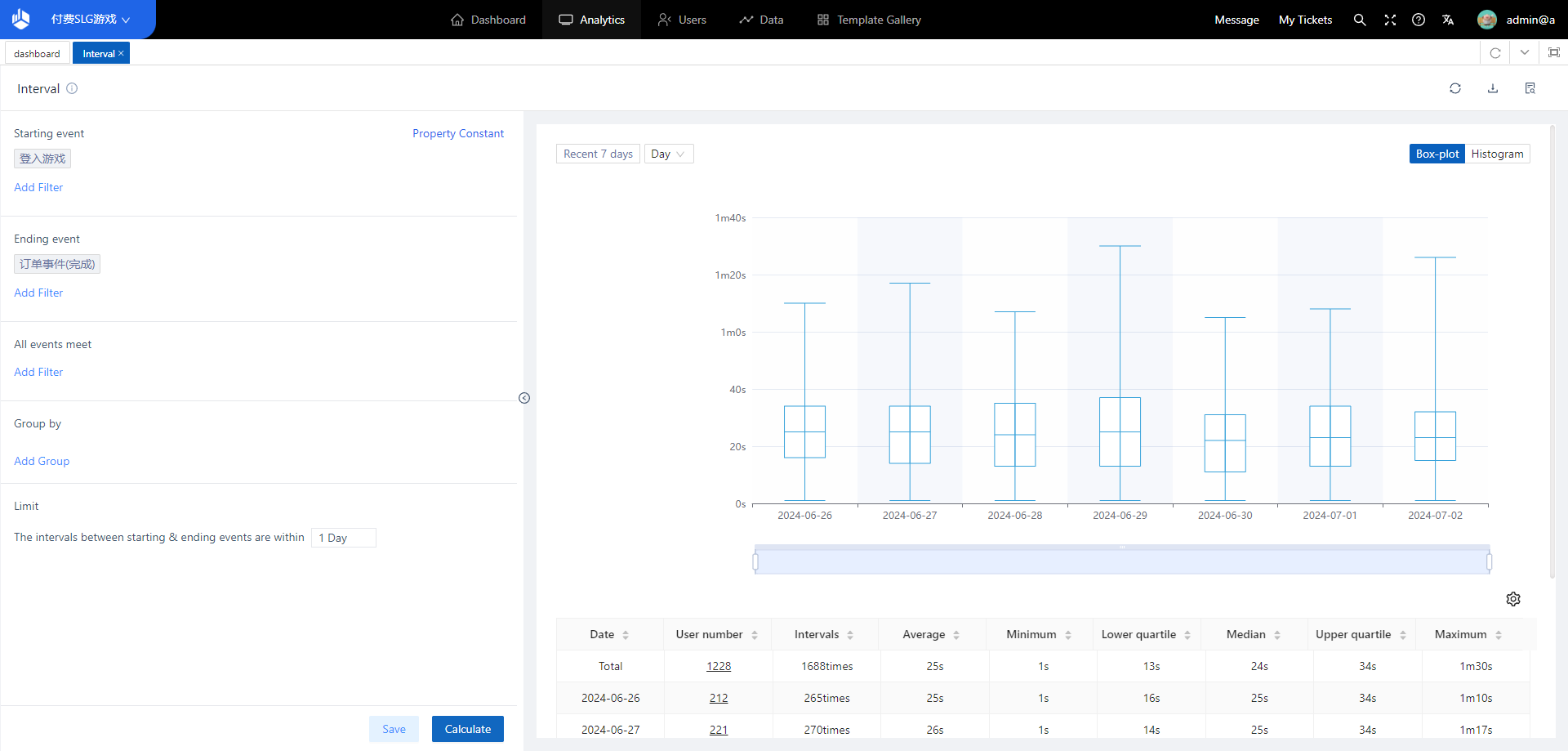Click the language translate icon
This screenshot has height=751, width=1568.
point(1448,20)
